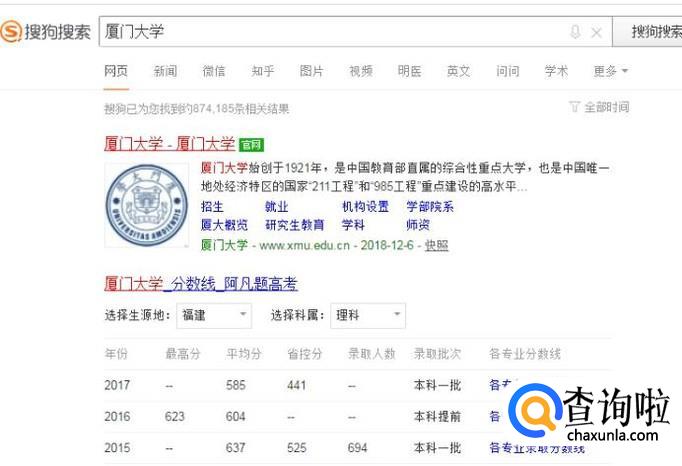Click 本科一批 in the 2017 row
This screenshot has height=466, width=682.
click(x=437, y=385)
